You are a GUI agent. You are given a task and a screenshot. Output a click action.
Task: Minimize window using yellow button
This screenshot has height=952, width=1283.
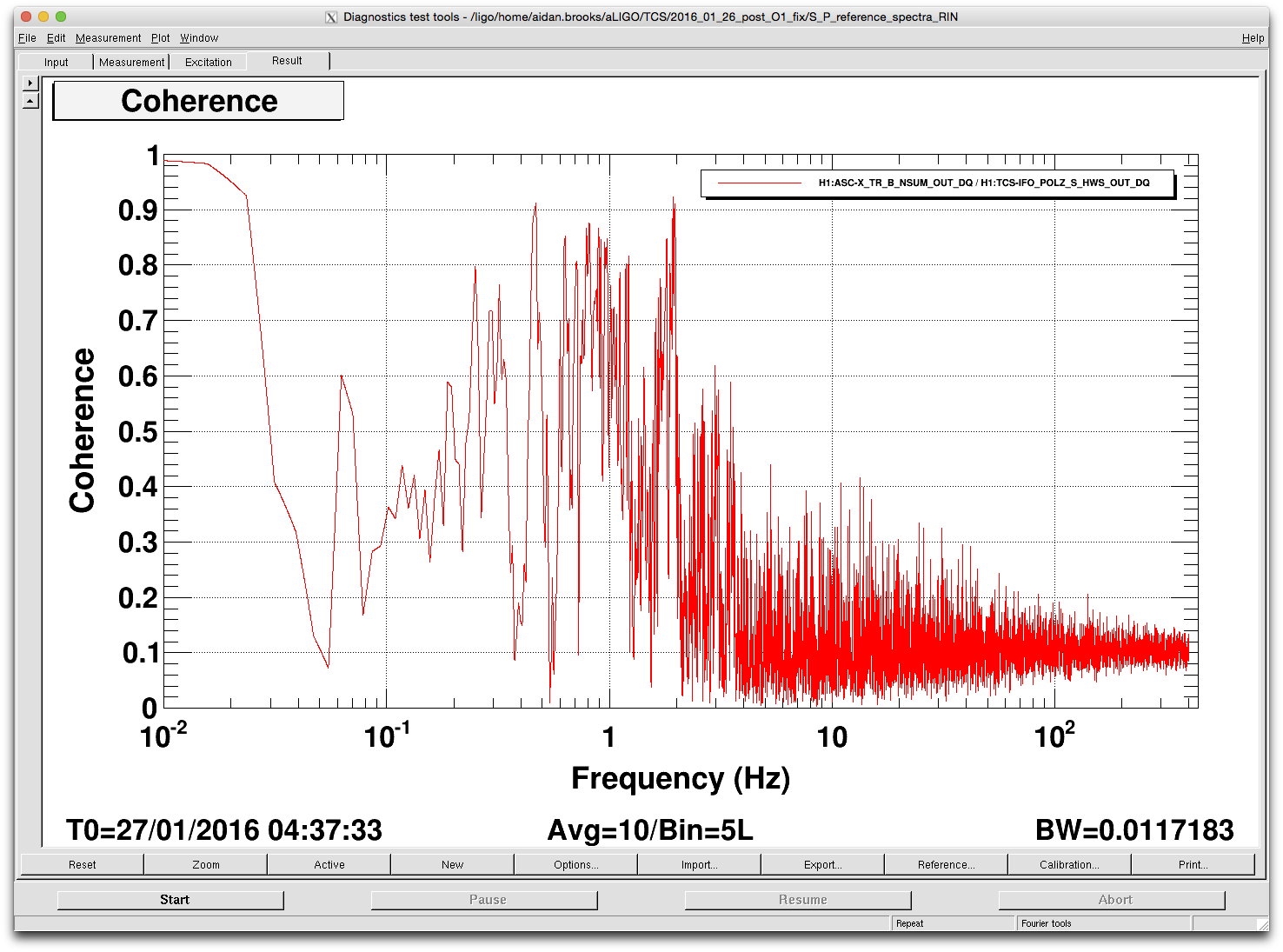click(x=43, y=17)
